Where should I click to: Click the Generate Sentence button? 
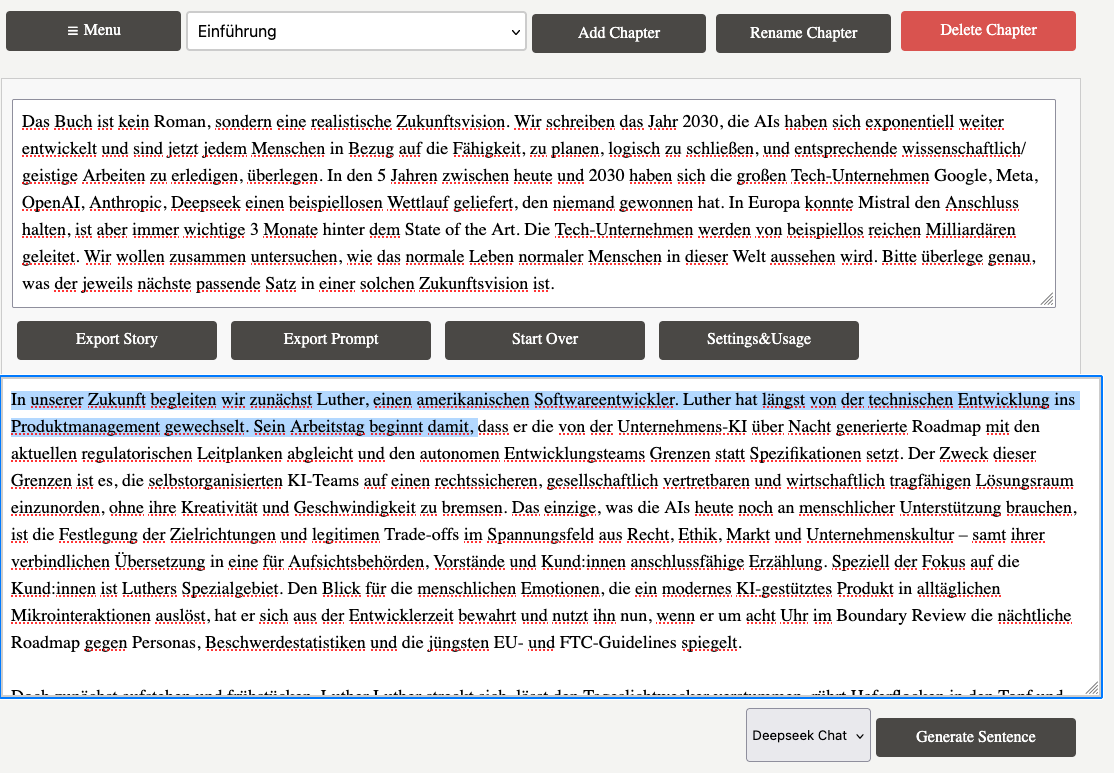point(975,737)
